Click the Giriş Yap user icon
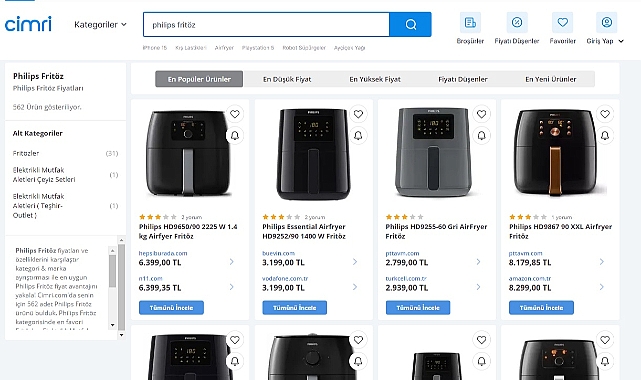Viewport: 641px width, 380px height. 607,22
